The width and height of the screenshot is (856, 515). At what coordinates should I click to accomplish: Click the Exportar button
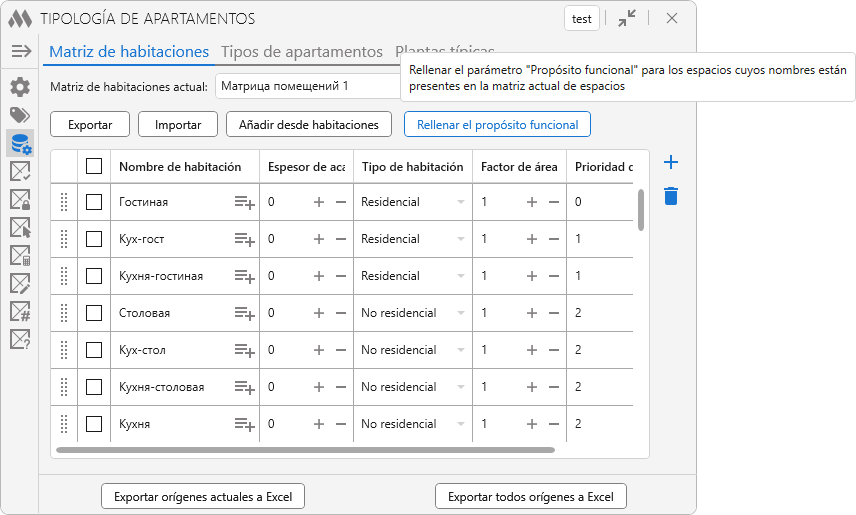click(90, 125)
